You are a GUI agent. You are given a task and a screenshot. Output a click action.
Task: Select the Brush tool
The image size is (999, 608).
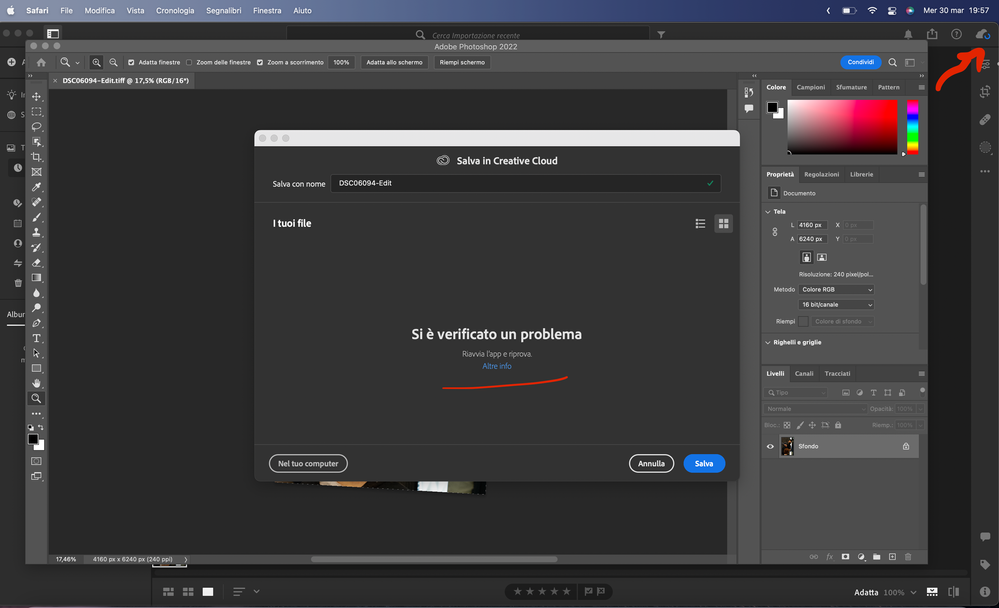[x=36, y=216]
